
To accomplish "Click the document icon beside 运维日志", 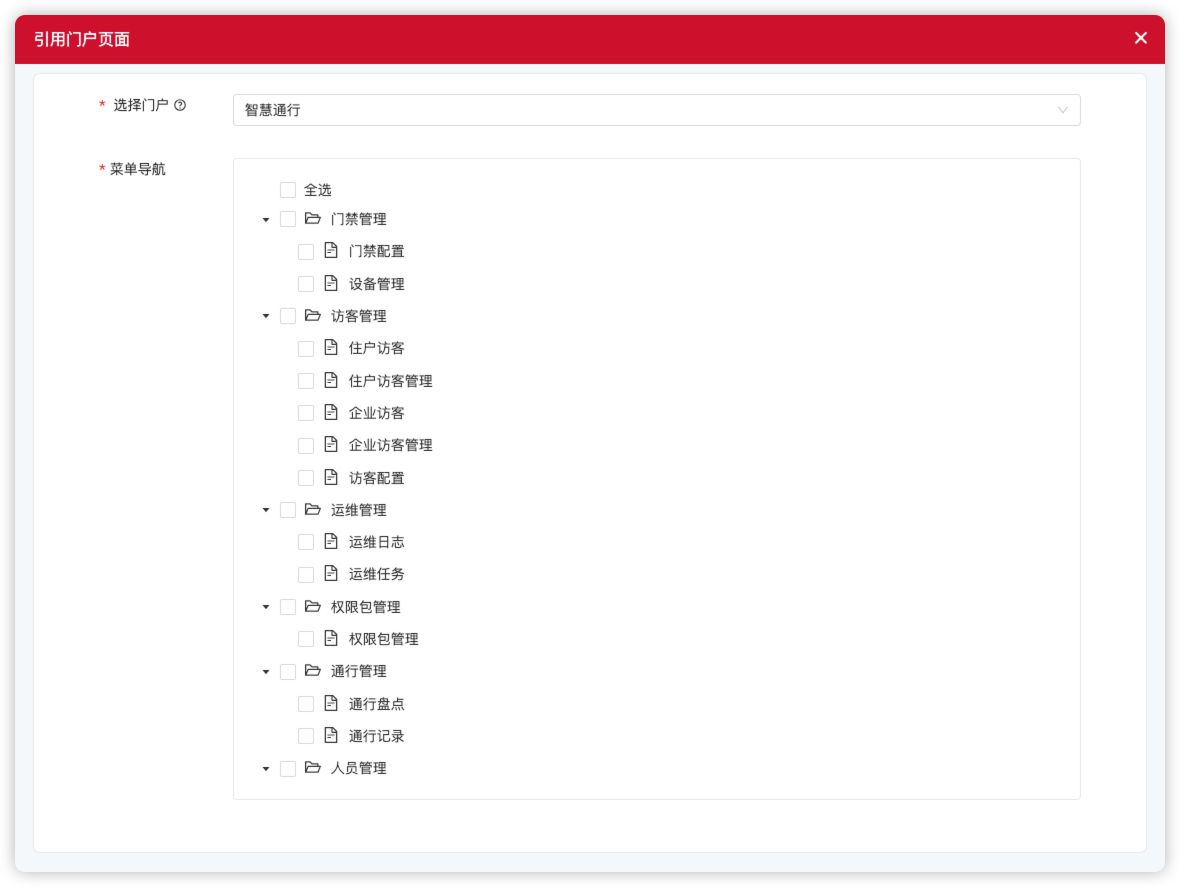I will (331, 542).
